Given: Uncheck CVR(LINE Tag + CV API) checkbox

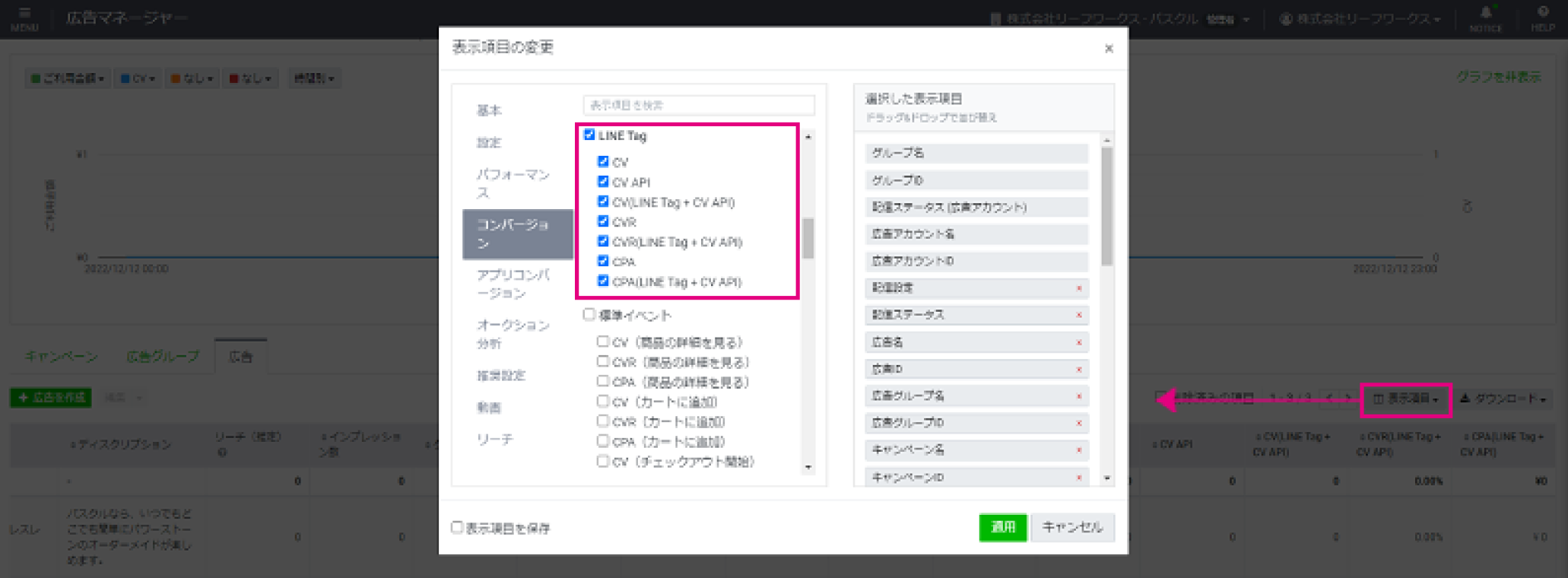Looking at the screenshot, I should click(603, 240).
